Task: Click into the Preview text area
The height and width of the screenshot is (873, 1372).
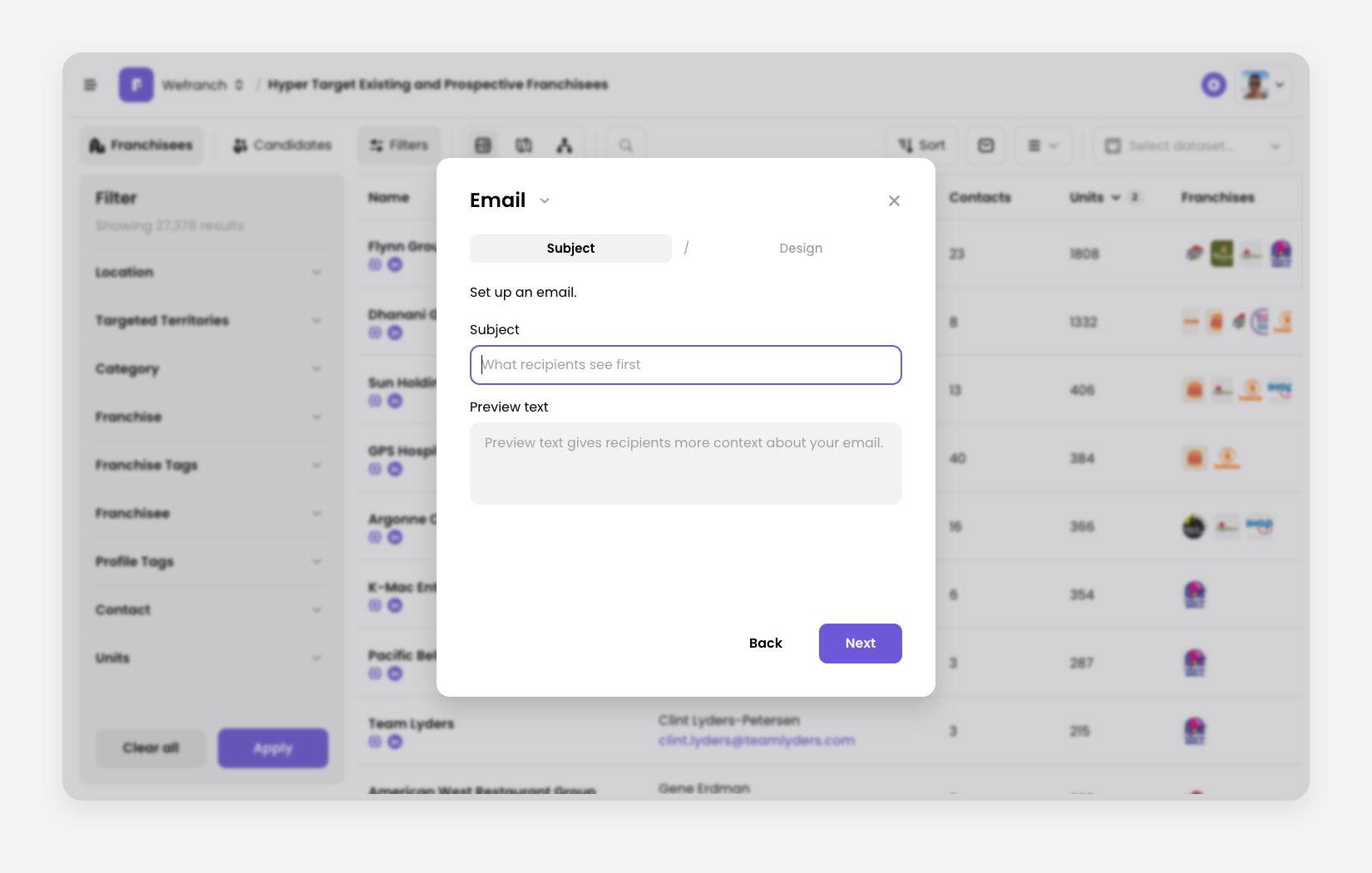Action: click(x=686, y=463)
